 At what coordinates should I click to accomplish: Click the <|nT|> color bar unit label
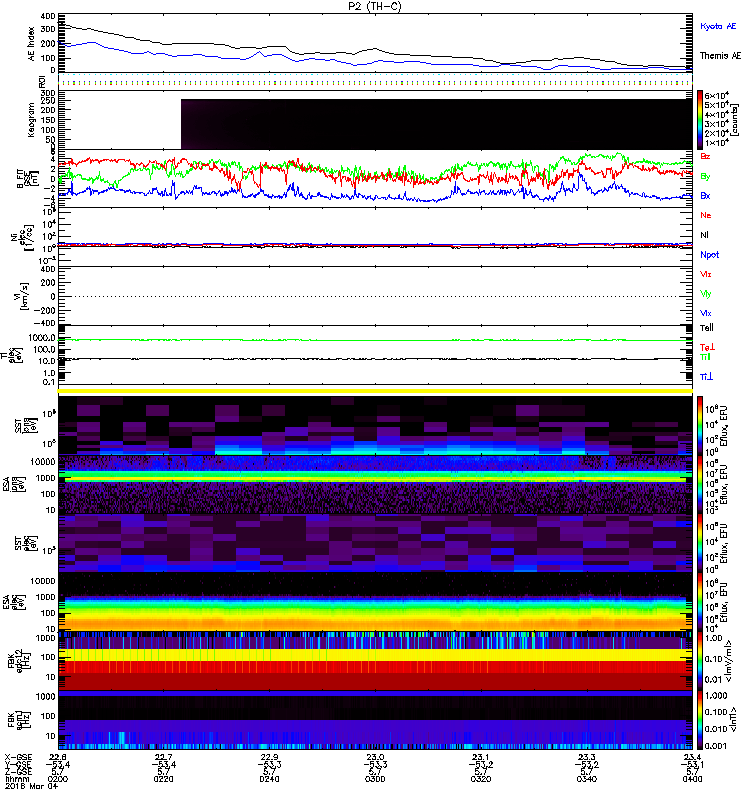coord(732,720)
